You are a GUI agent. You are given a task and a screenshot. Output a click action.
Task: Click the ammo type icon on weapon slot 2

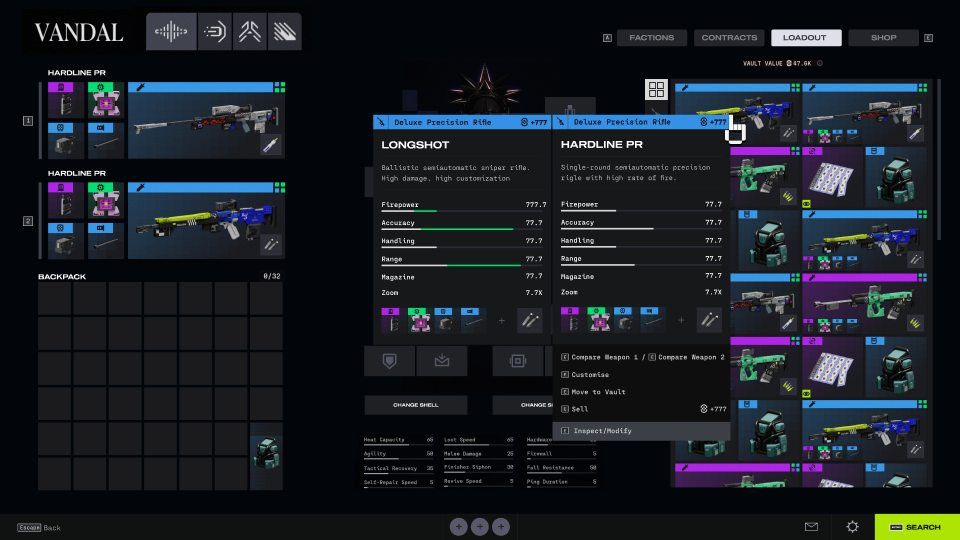tap(271, 245)
